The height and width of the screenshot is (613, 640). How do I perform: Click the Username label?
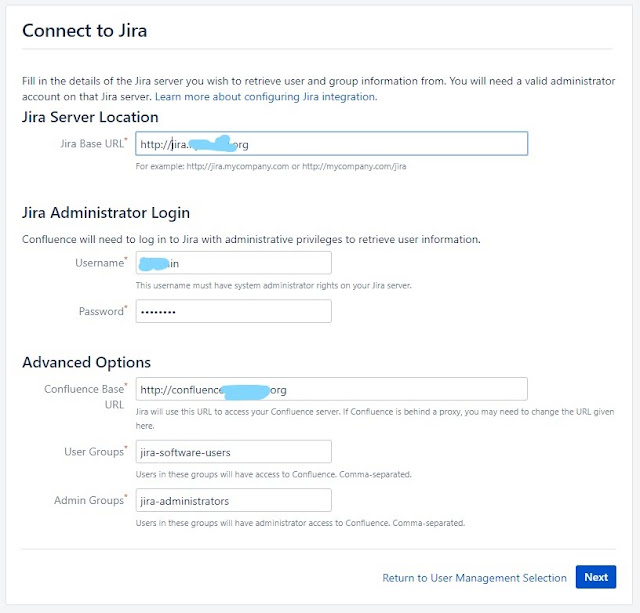click(101, 263)
